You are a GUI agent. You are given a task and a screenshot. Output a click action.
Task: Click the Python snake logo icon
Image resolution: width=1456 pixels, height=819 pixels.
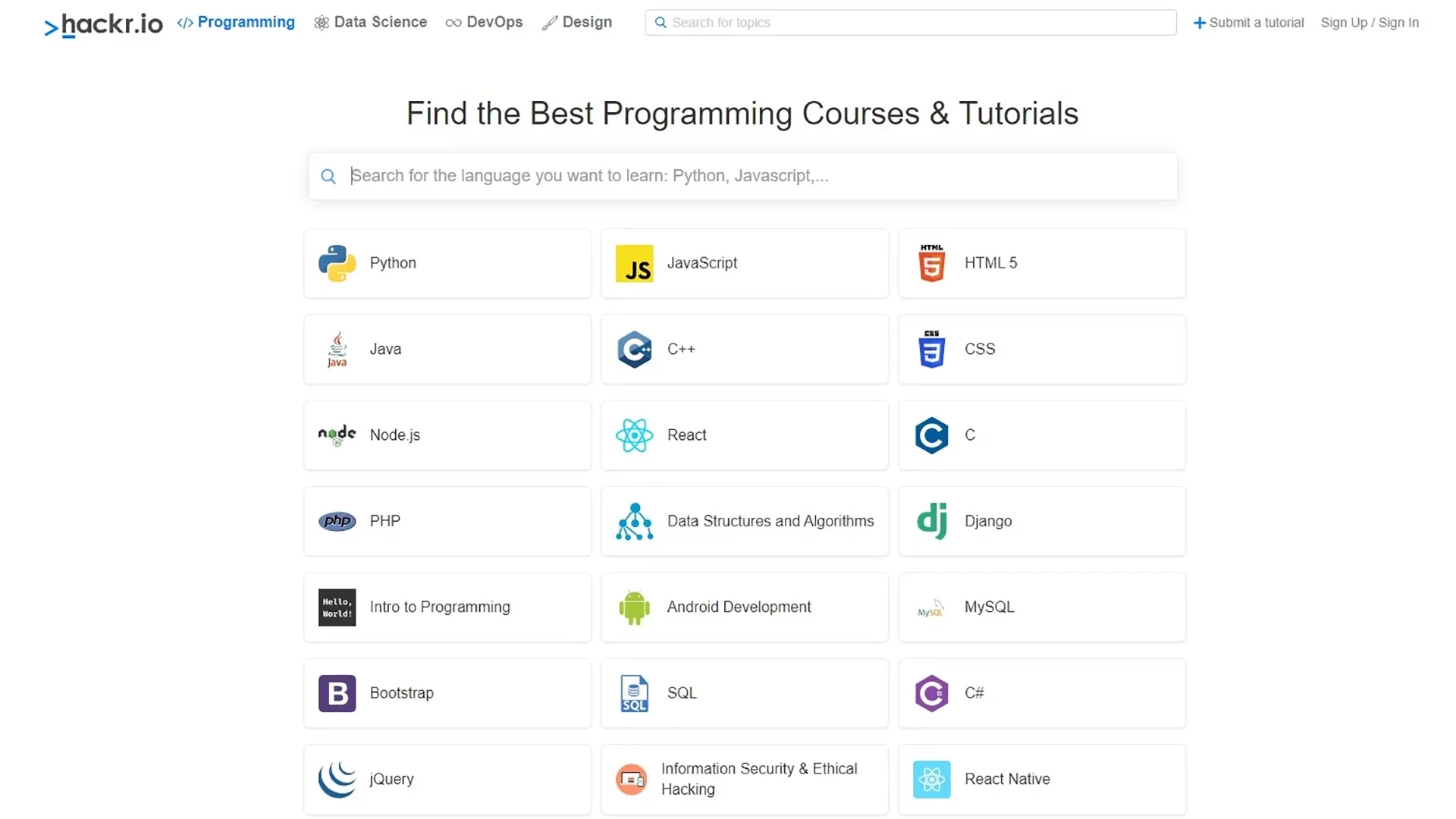coord(337,263)
